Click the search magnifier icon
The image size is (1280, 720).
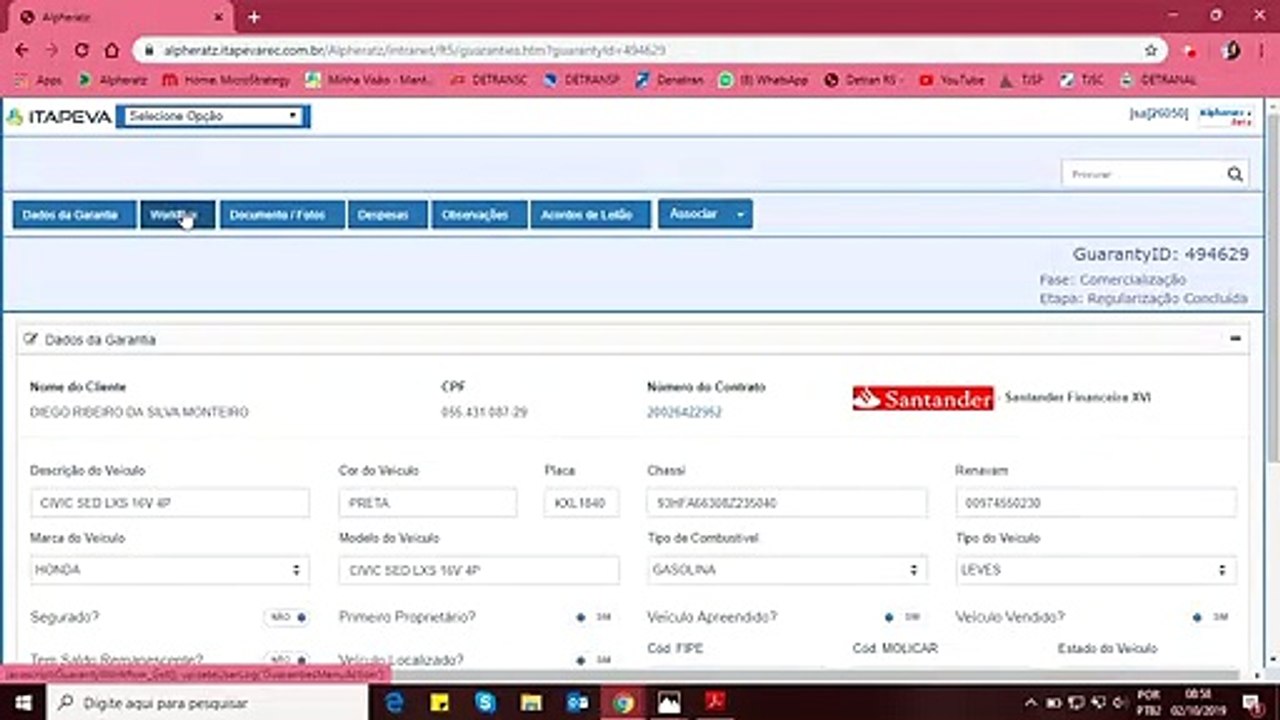tap(1235, 174)
